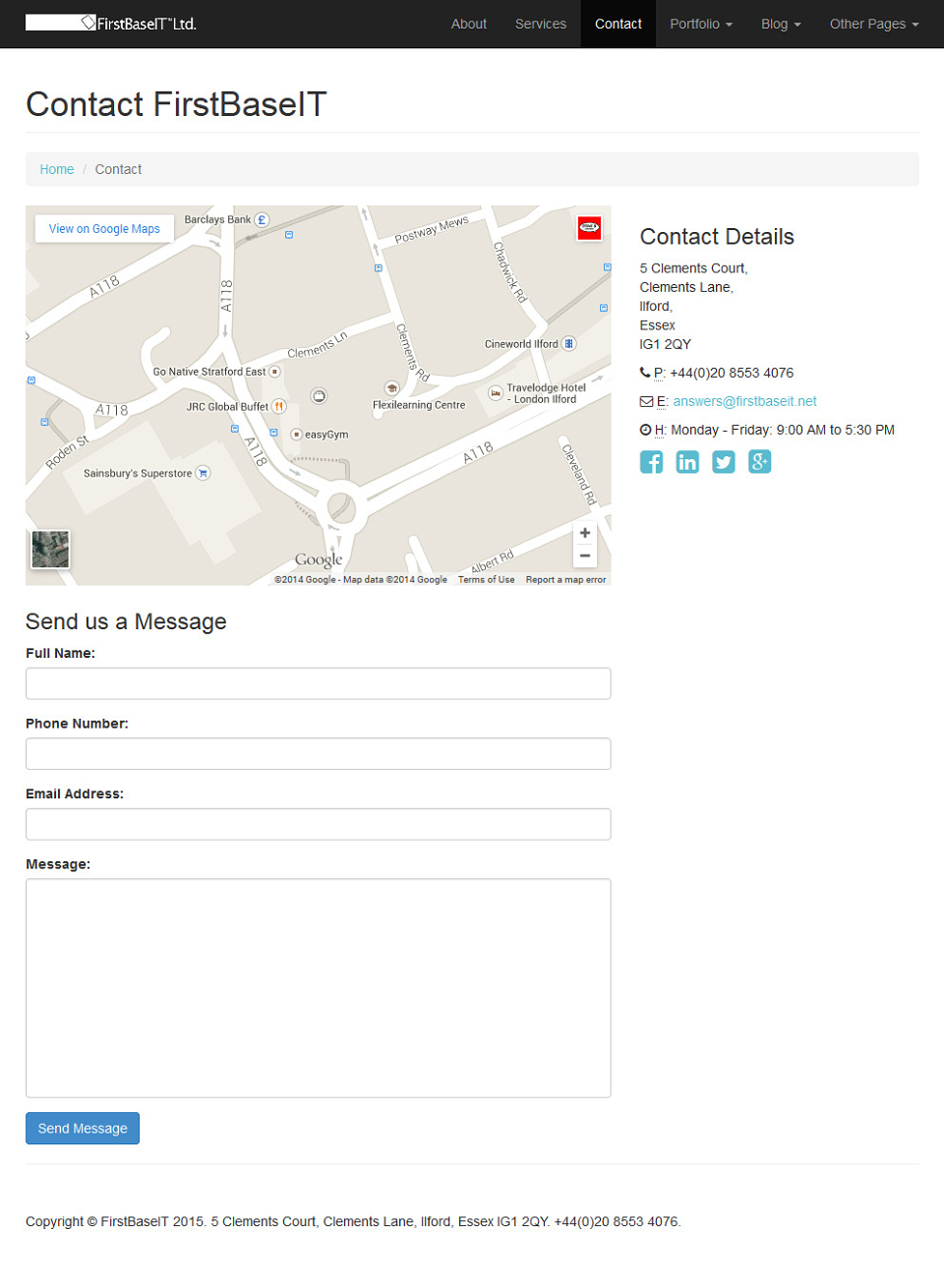Zoom out on the map
This screenshot has height=1288, width=944.
pyautogui.click(x=585, y=556)
